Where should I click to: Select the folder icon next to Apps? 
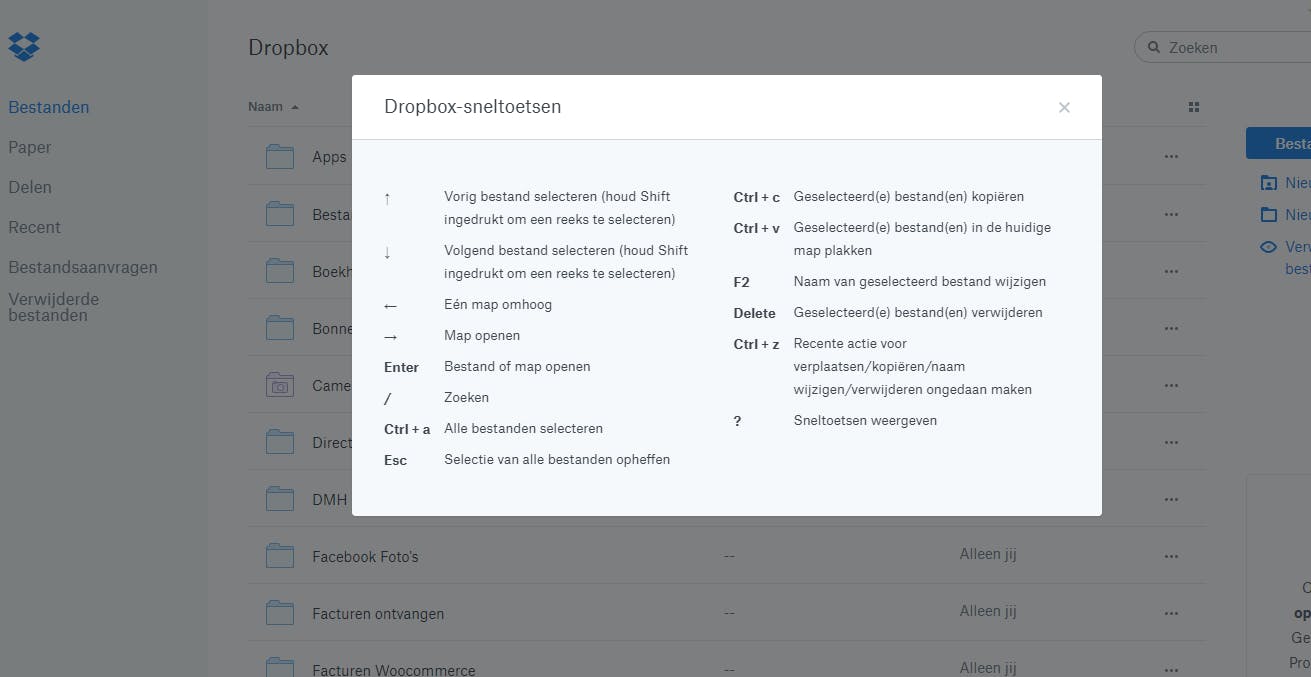279,156
